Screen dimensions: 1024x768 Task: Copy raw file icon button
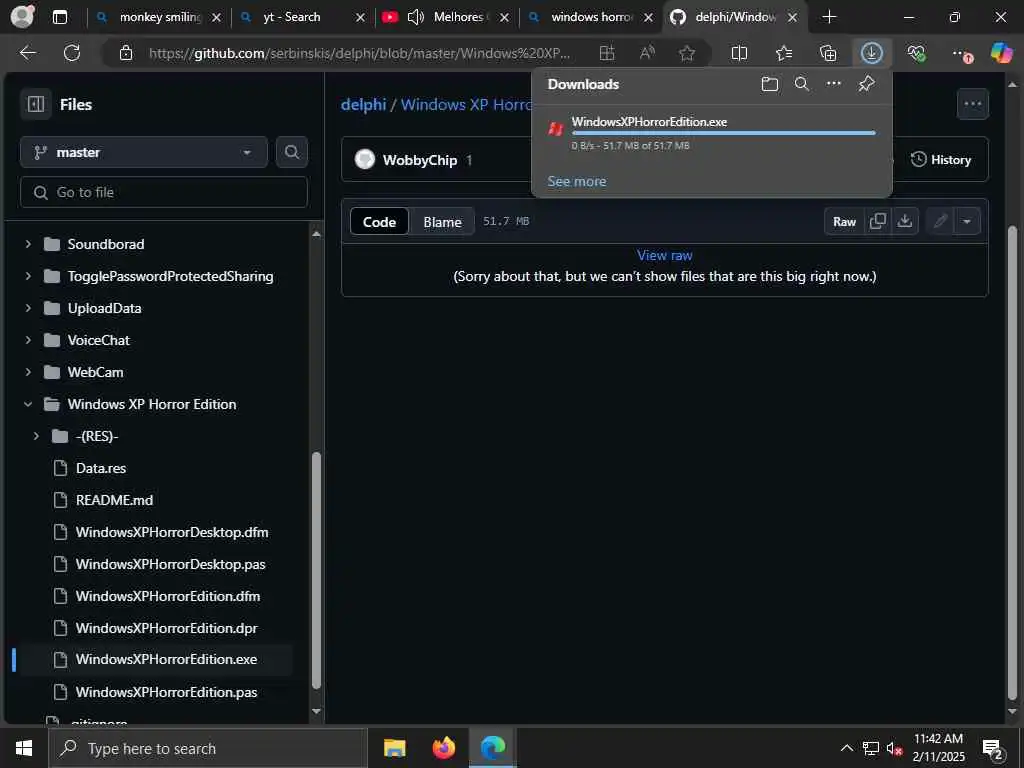click(878, 221)
